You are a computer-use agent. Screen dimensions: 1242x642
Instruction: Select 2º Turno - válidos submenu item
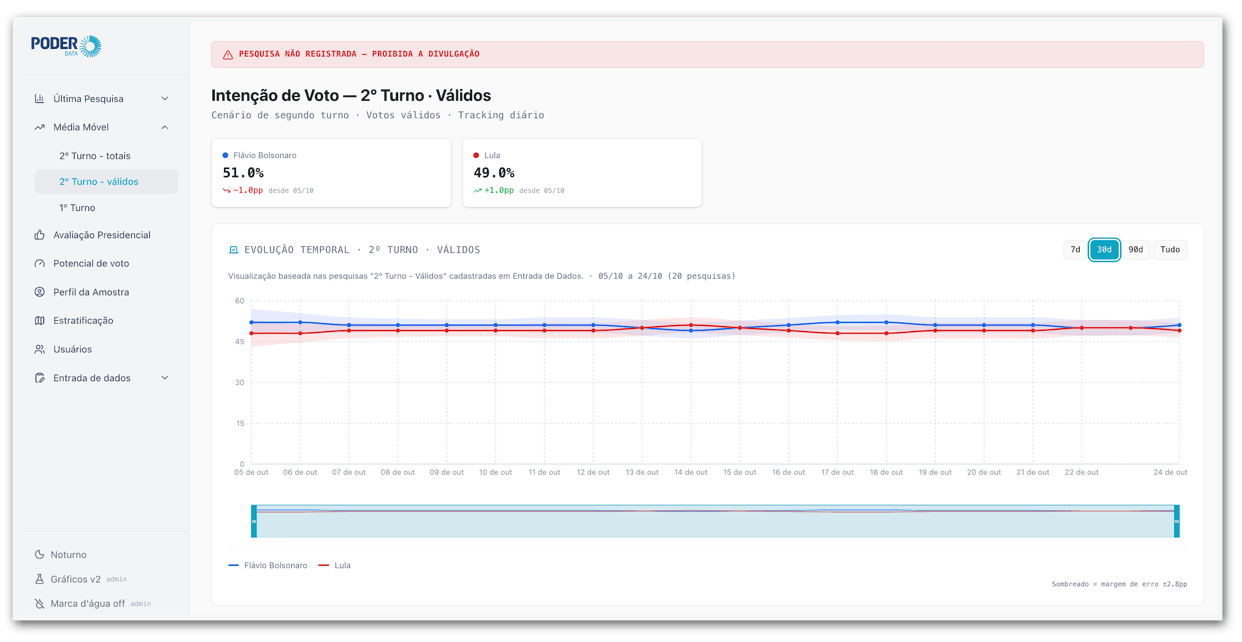[106, 182]
